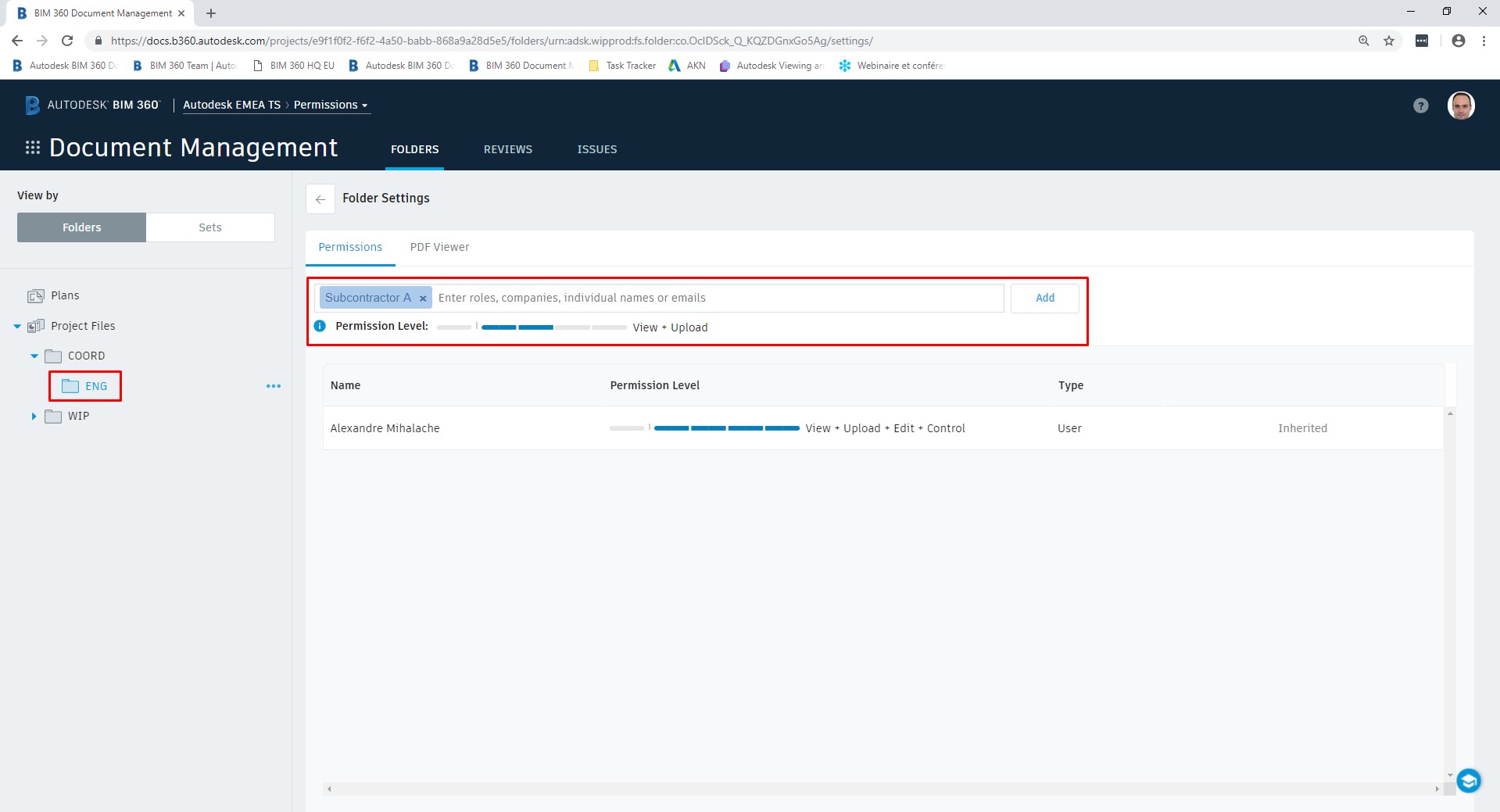Screen dimensions: 1500x812
Task: Open the ISSUES tab
Action: click(x=596, y=149)
